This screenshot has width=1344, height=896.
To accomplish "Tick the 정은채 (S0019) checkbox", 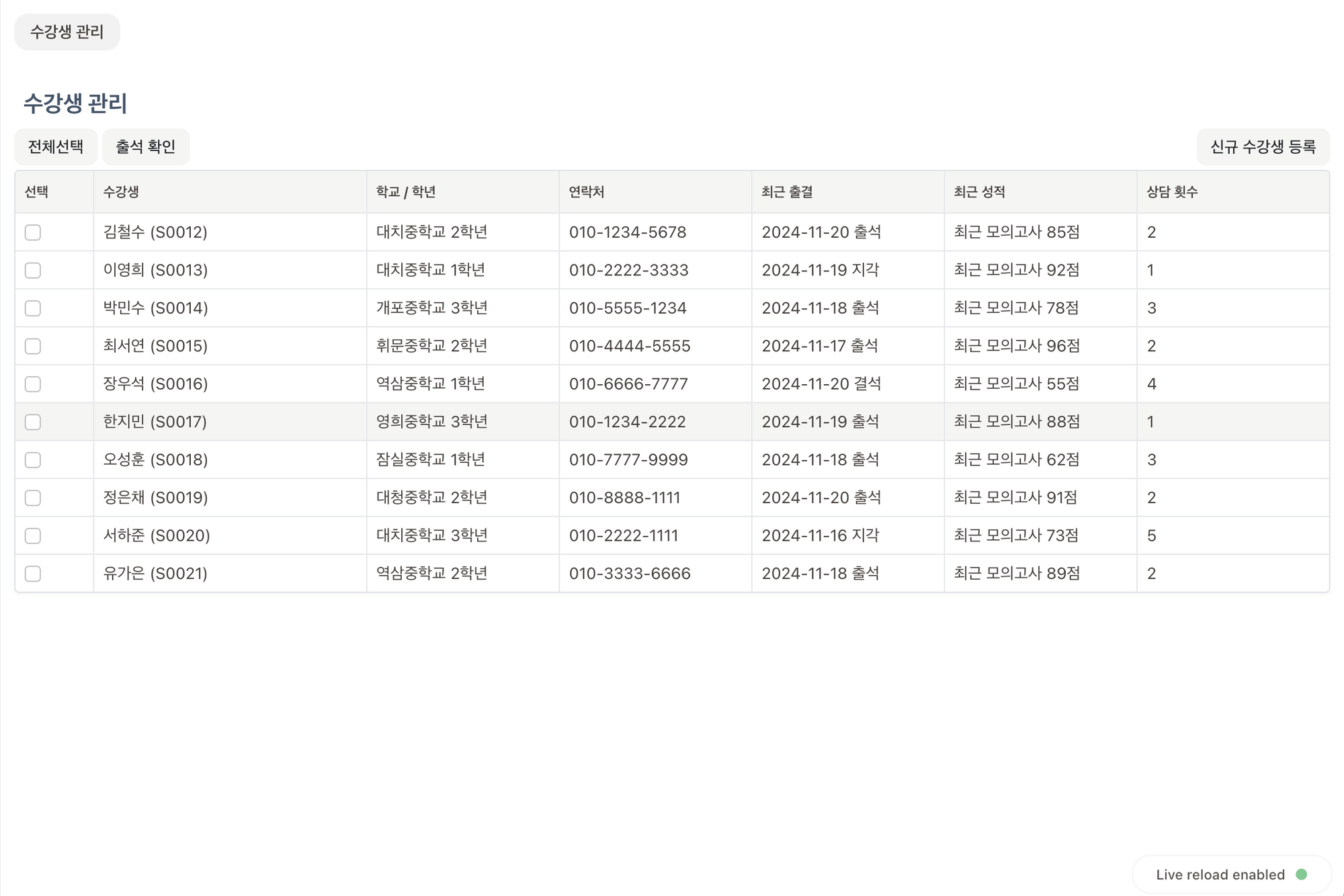I will point(33,498).
